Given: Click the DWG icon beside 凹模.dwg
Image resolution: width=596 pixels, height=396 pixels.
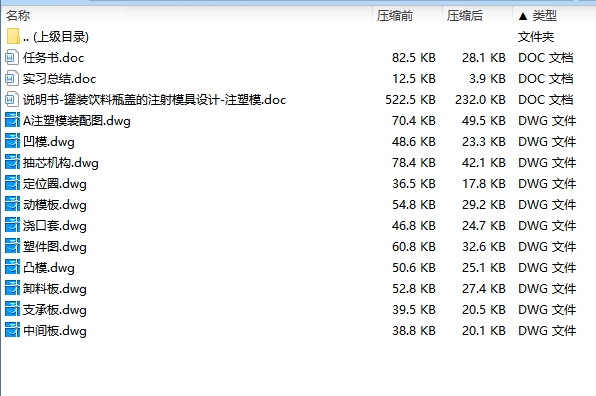Looking at the screenshot, I should click(12, 141).
